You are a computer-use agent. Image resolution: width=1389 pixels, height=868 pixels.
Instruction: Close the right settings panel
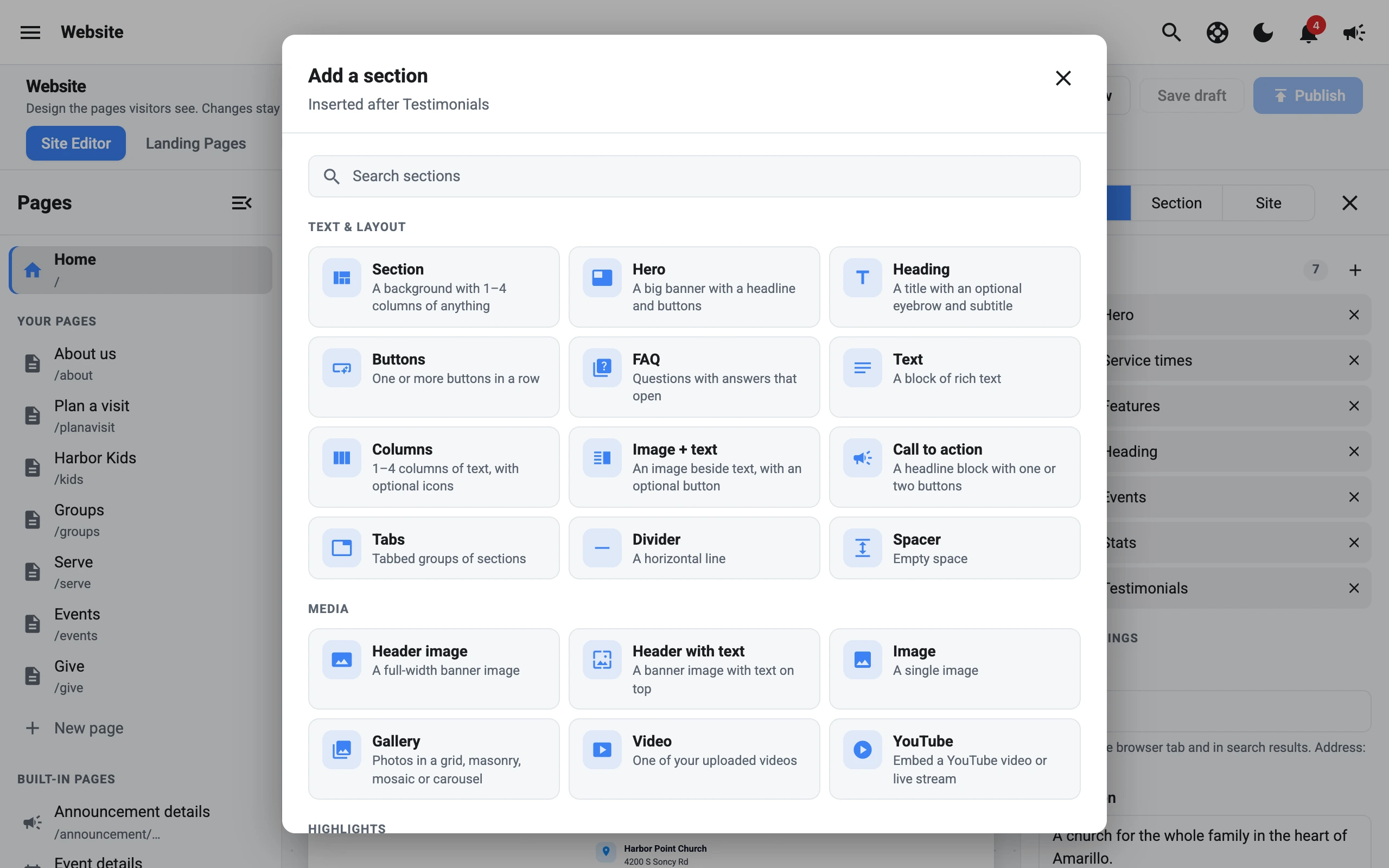click(x=1349, y=203)
